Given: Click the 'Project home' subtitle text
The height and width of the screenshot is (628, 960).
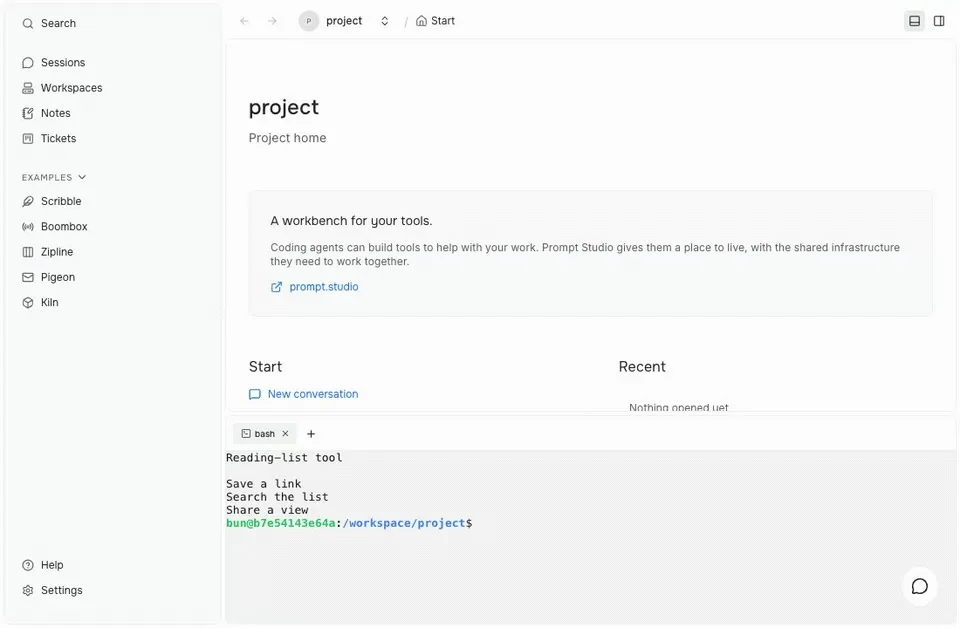Looking at the screenshot, I should [287, 138].
